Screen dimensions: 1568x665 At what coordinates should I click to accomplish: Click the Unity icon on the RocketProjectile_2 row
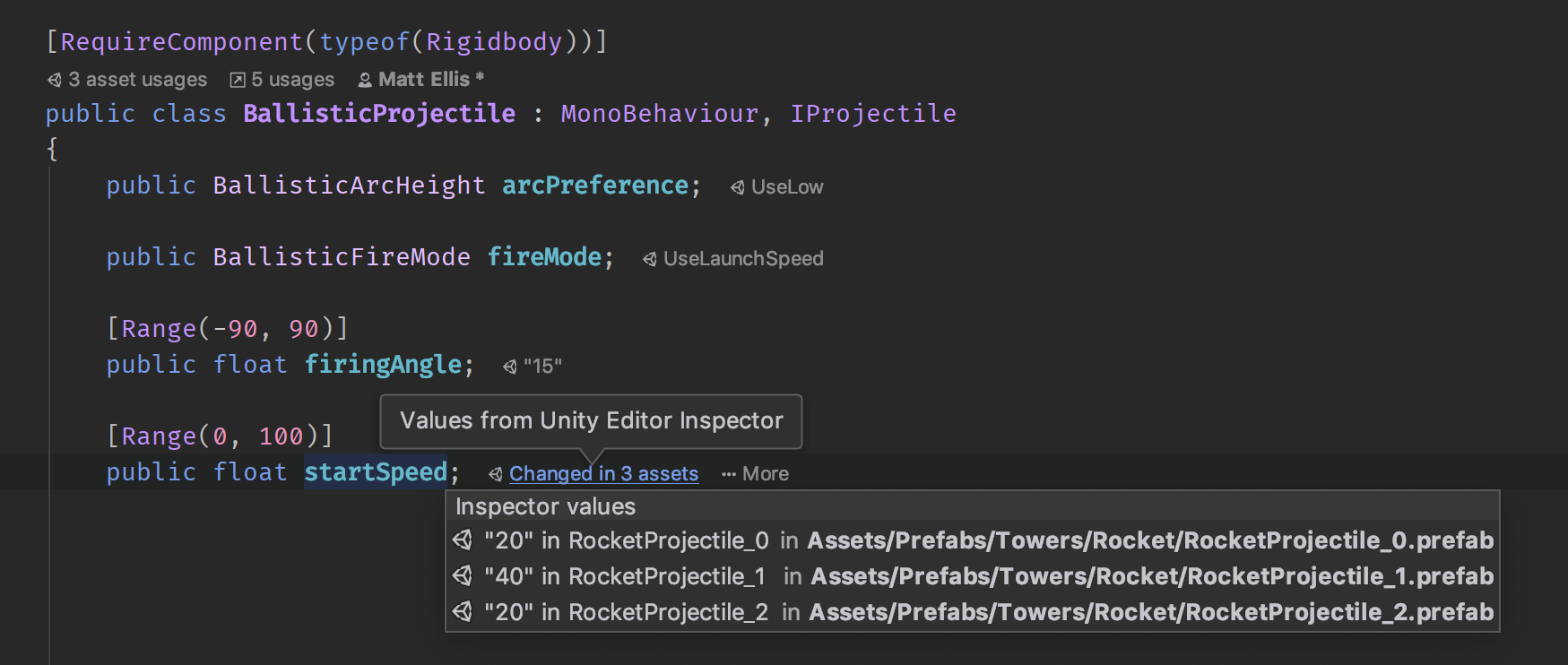pyautogui.click(x=463, y=612)
